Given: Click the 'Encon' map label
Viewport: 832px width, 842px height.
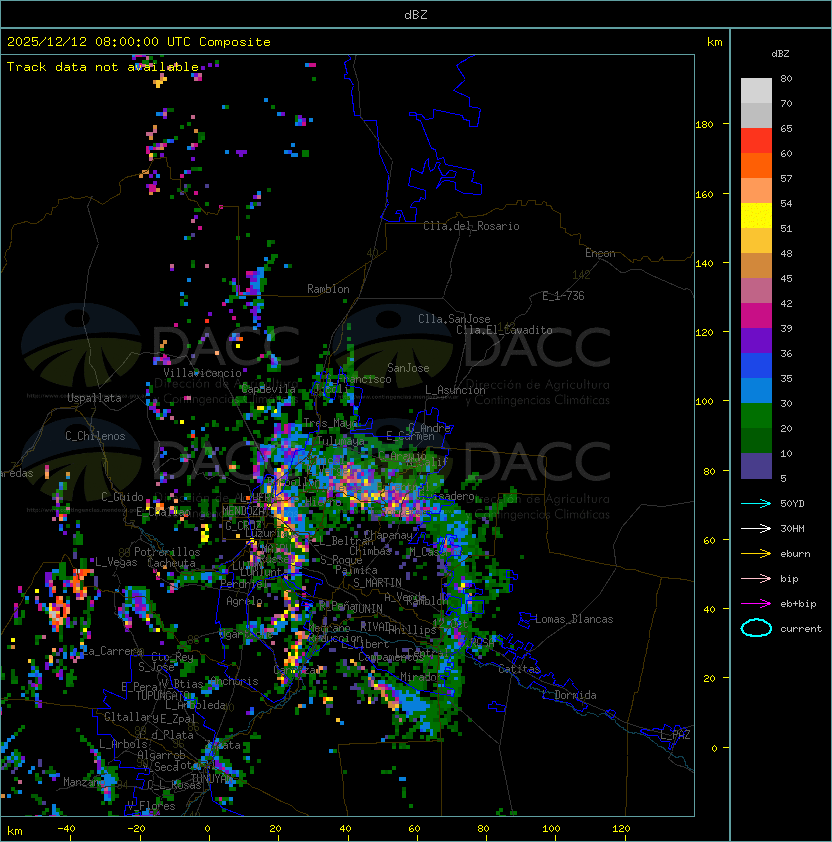Looking at the screenshot, I should 600,253.
